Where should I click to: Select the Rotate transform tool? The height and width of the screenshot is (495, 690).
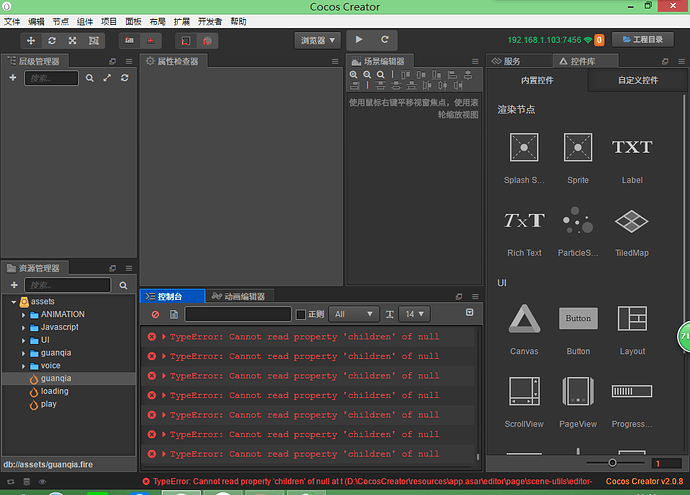click(52, 41)
